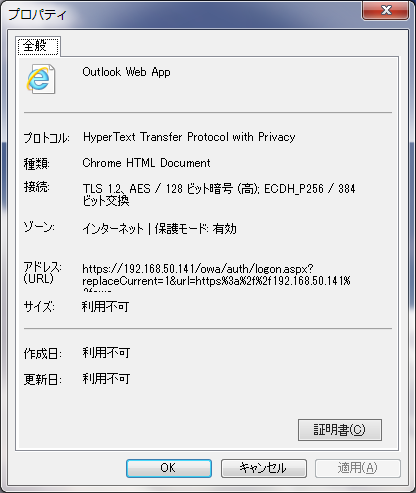Click the アドレス (URL) label
This screenshot has width=416, height=493.
click(x=42, y=272)
